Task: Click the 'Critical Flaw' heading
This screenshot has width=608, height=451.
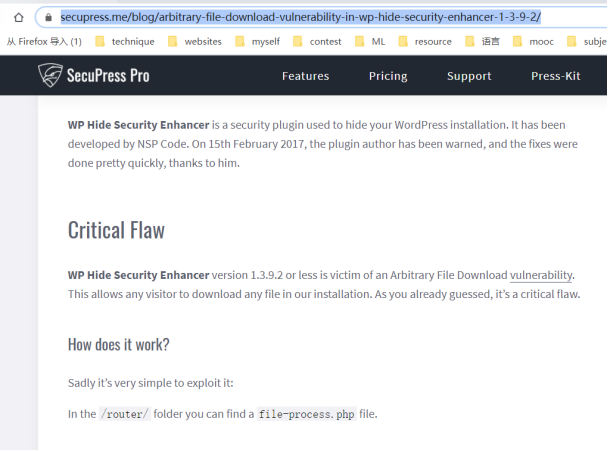Action: [x=116, y=230]
